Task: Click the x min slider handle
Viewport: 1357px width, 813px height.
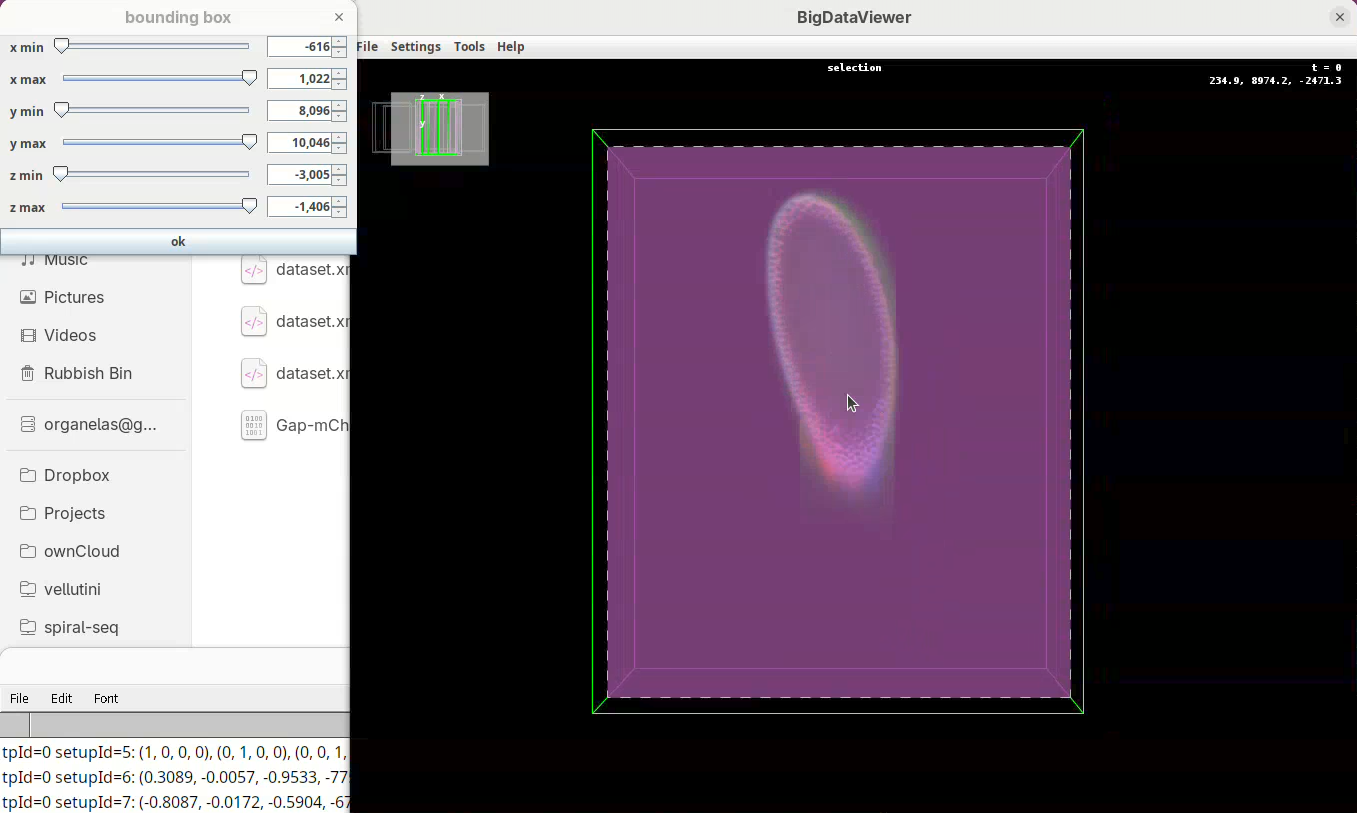Action: pos(62,46)
